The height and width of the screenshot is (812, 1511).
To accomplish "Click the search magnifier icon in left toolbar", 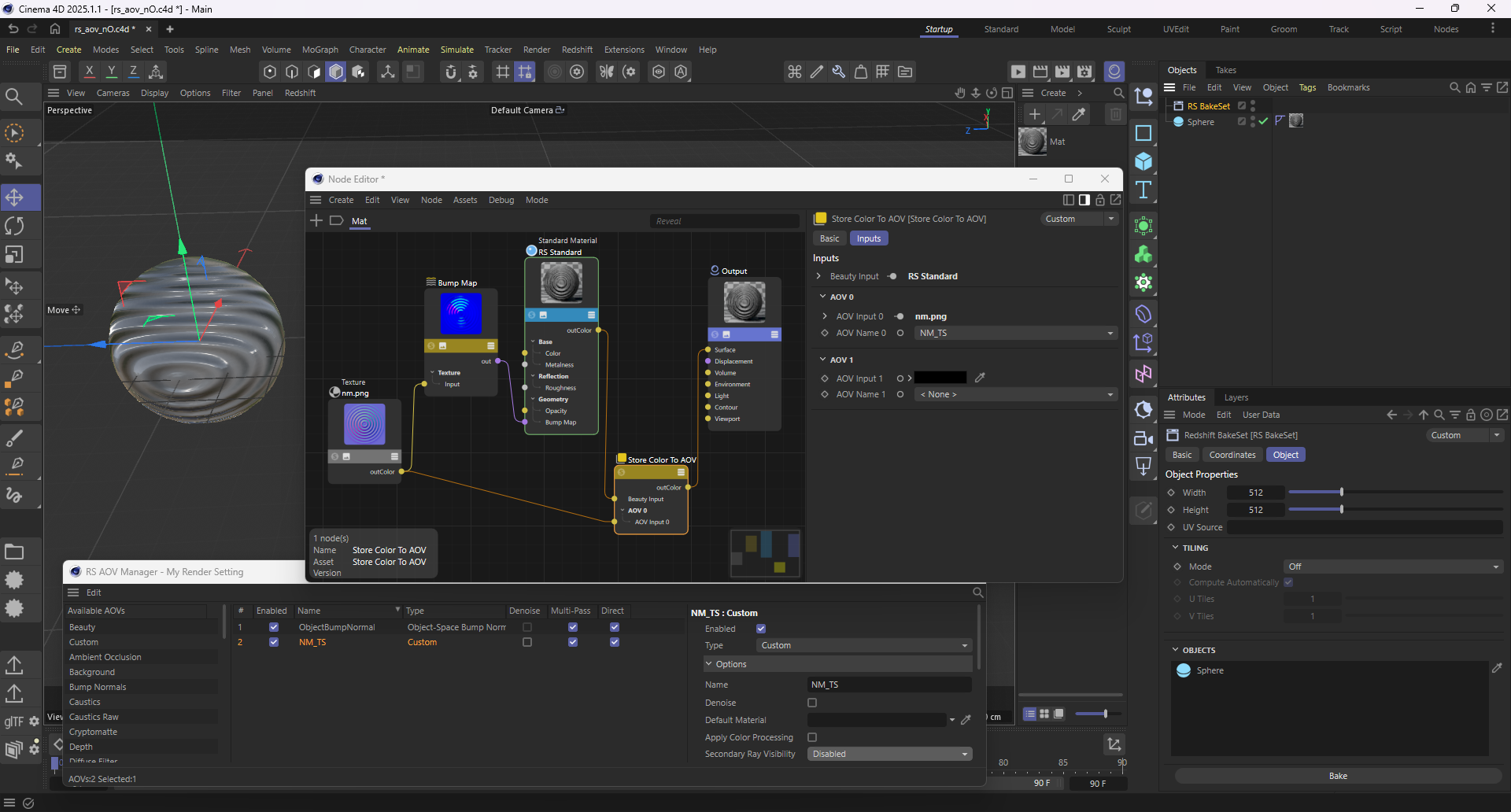I will (14, 97).
